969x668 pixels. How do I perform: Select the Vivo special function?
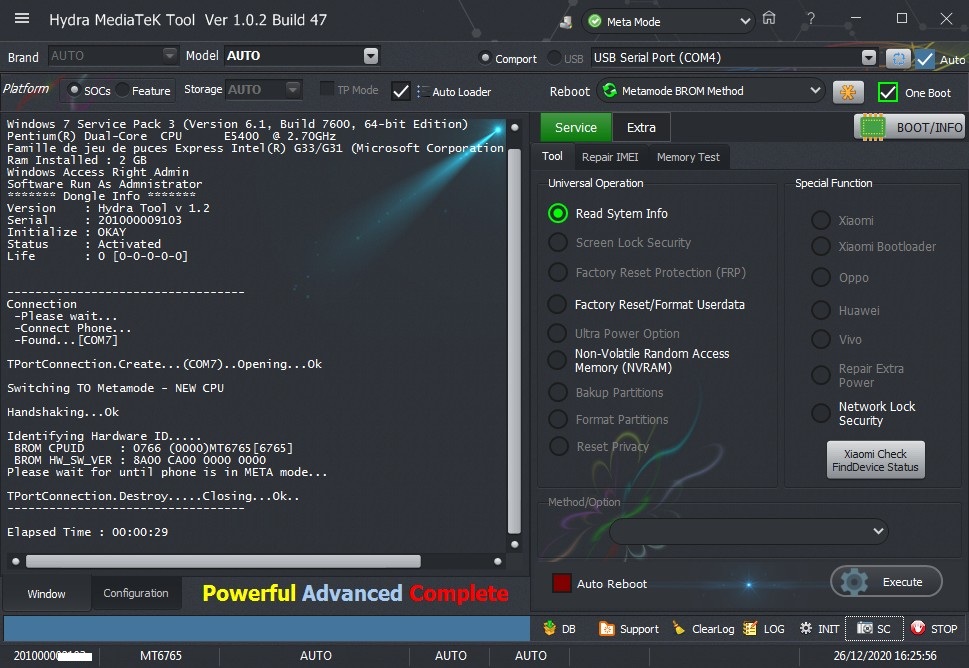click(821, 339)
